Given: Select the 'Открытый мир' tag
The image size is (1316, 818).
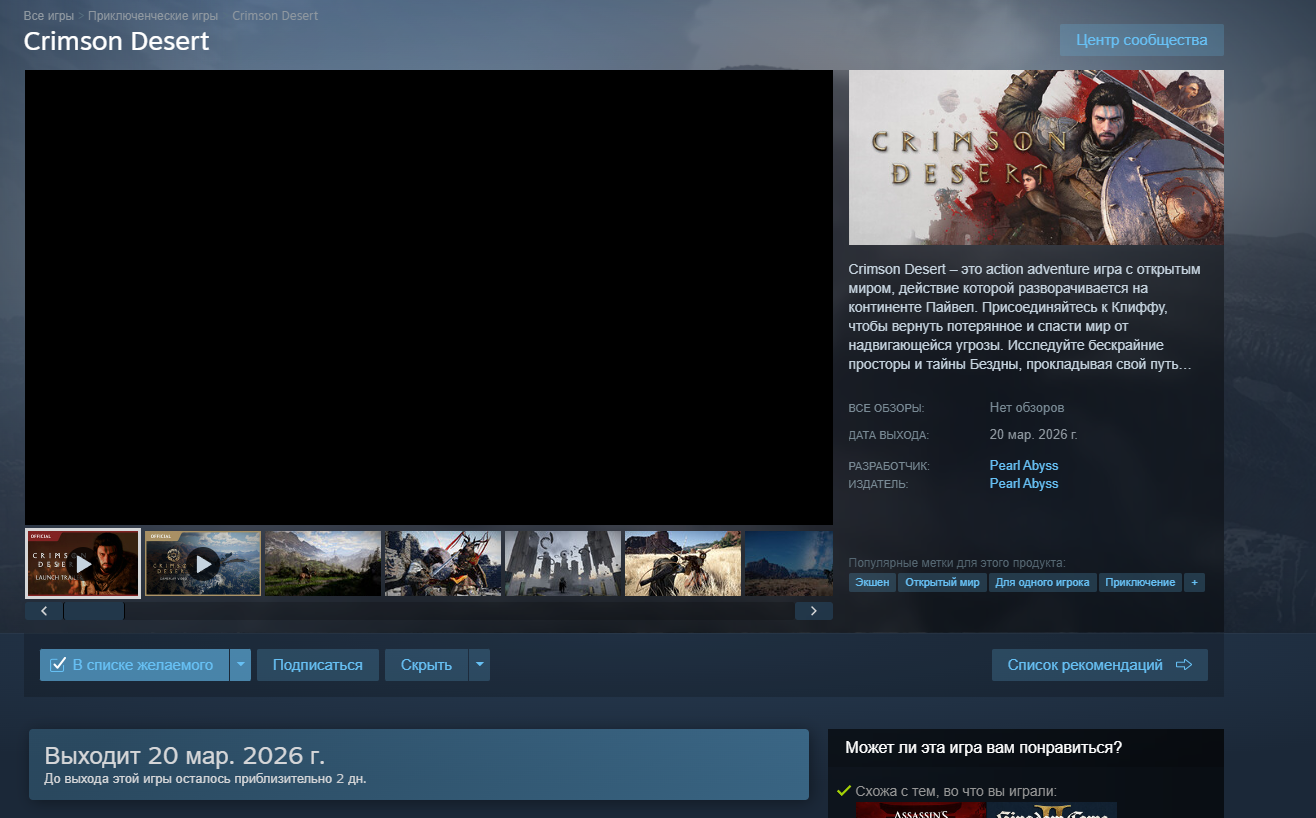Looking at the screenshot, I should coord(942,582).
